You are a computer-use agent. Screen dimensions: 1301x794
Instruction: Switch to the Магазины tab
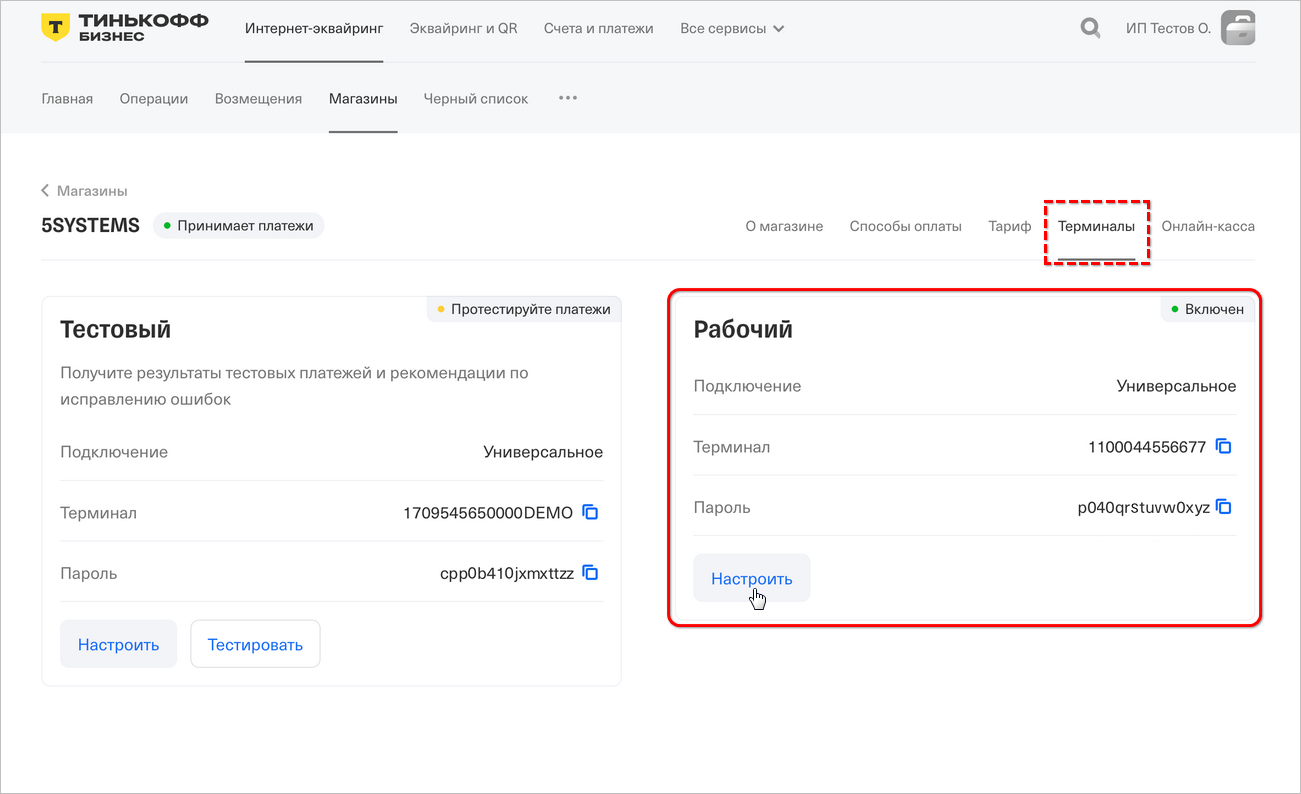363,98
